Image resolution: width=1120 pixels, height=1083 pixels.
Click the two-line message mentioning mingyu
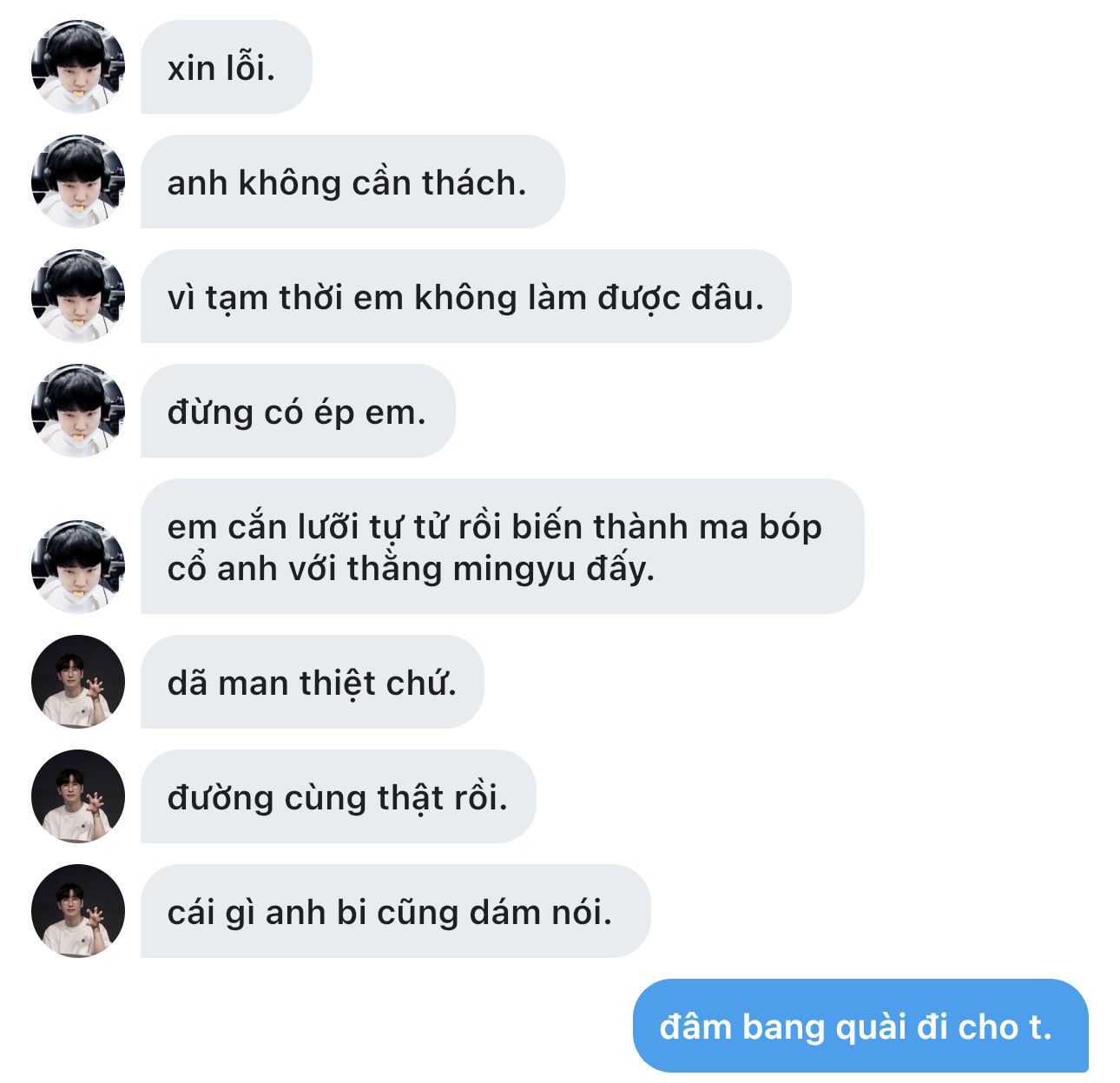(x=503, y=546)
